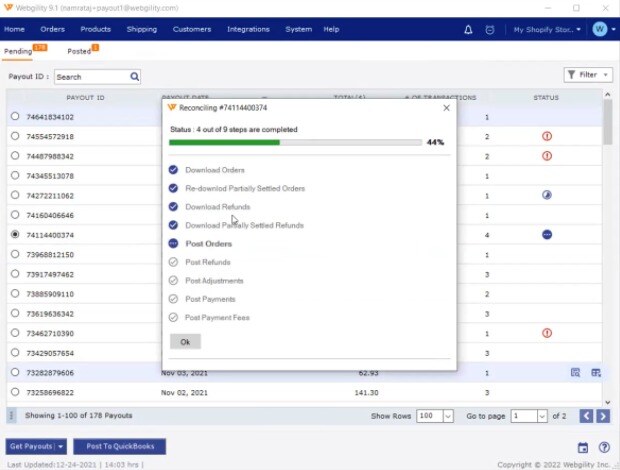620x470 pixels.
Task: Click error status icon for payout 73462710390
Action: 547,333
